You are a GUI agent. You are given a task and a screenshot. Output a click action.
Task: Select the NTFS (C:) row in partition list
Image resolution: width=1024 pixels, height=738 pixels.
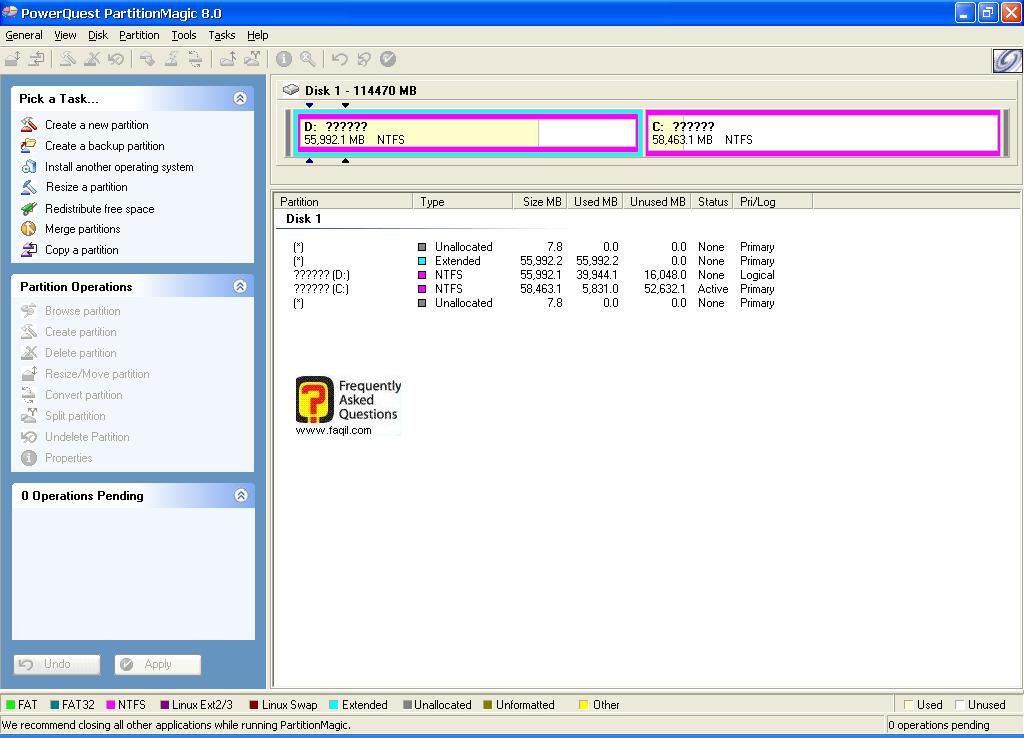pos(448,289)
